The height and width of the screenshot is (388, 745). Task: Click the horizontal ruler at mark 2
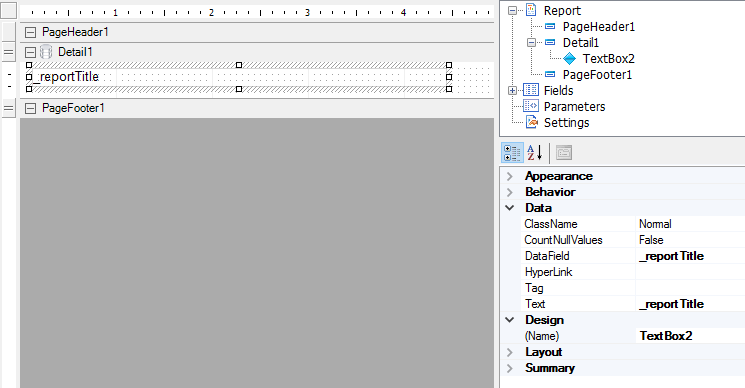pos(211,12)
